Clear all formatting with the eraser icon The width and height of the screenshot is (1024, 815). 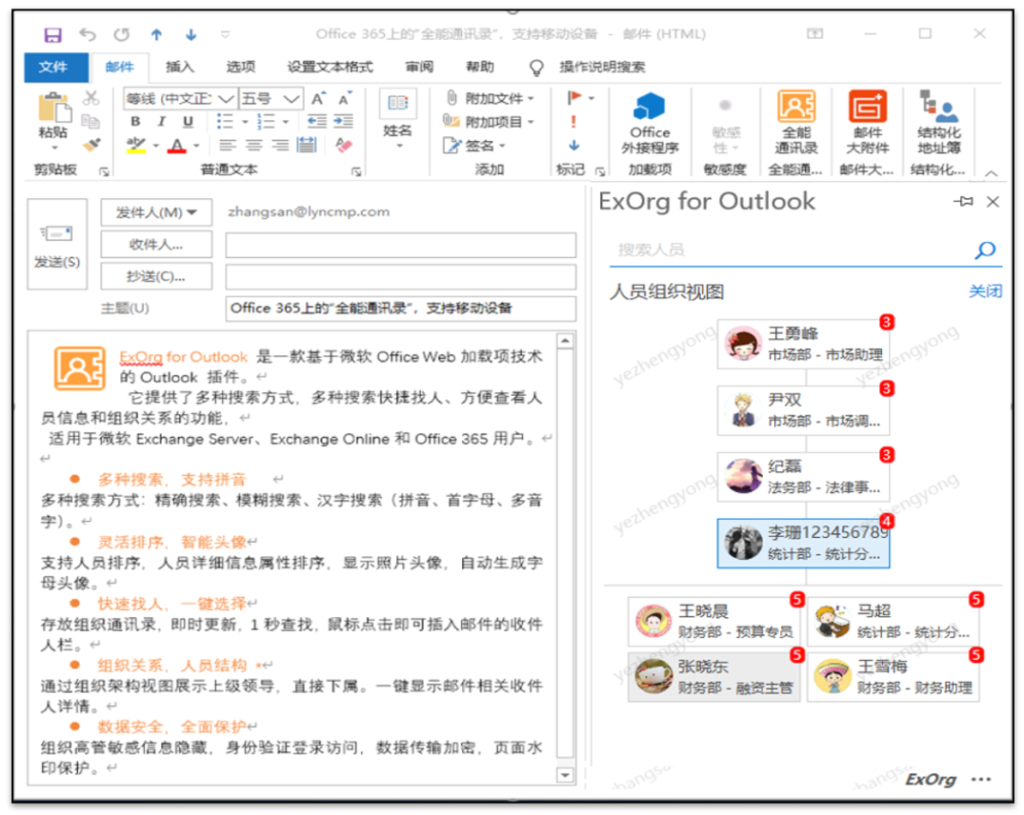(344, 145)
